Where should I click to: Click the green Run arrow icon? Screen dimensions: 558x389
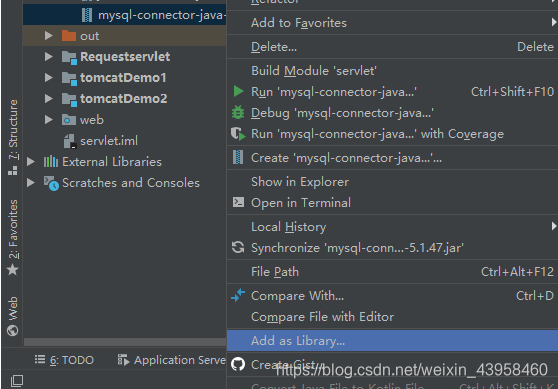pos(238,91)
